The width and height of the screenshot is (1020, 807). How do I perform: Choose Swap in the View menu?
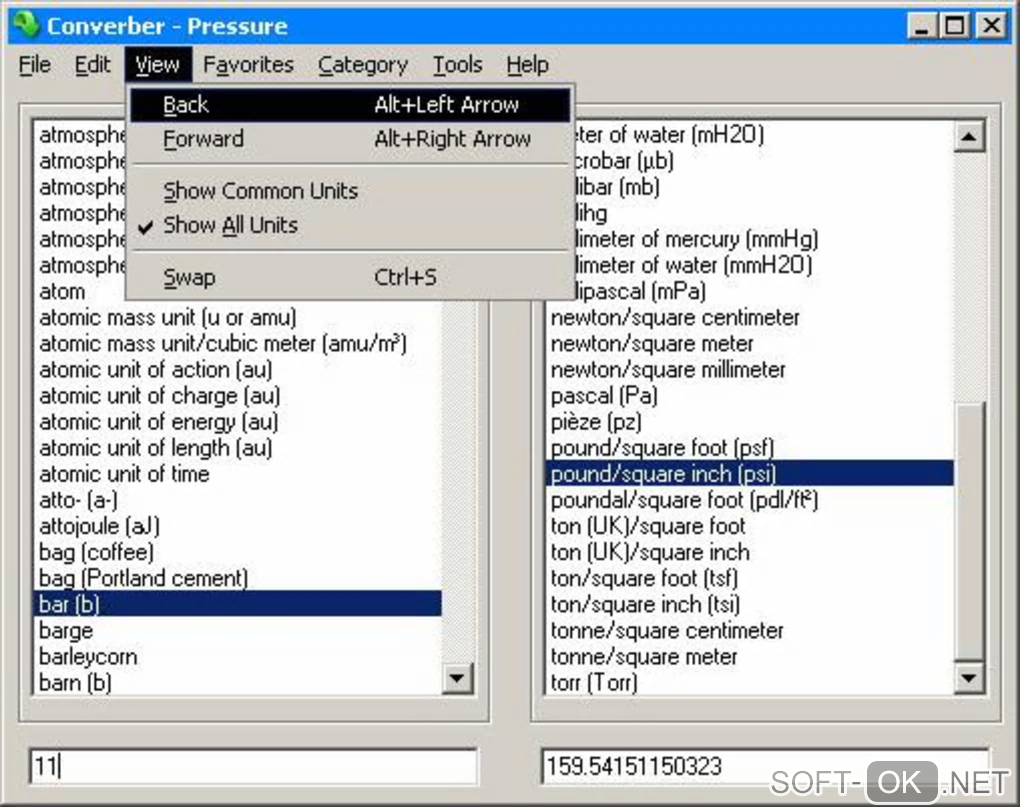(x=350, y=278)
